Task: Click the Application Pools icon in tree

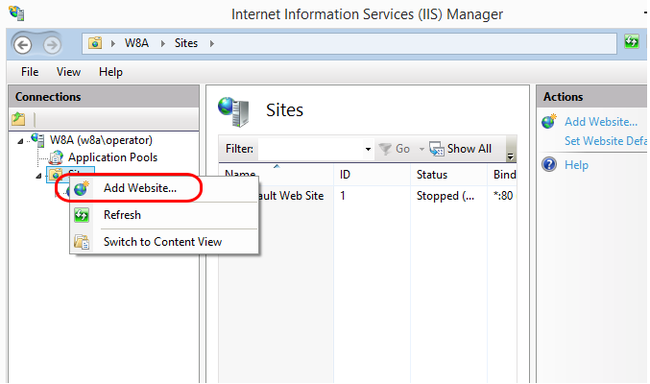Action: tap(56, 158)
